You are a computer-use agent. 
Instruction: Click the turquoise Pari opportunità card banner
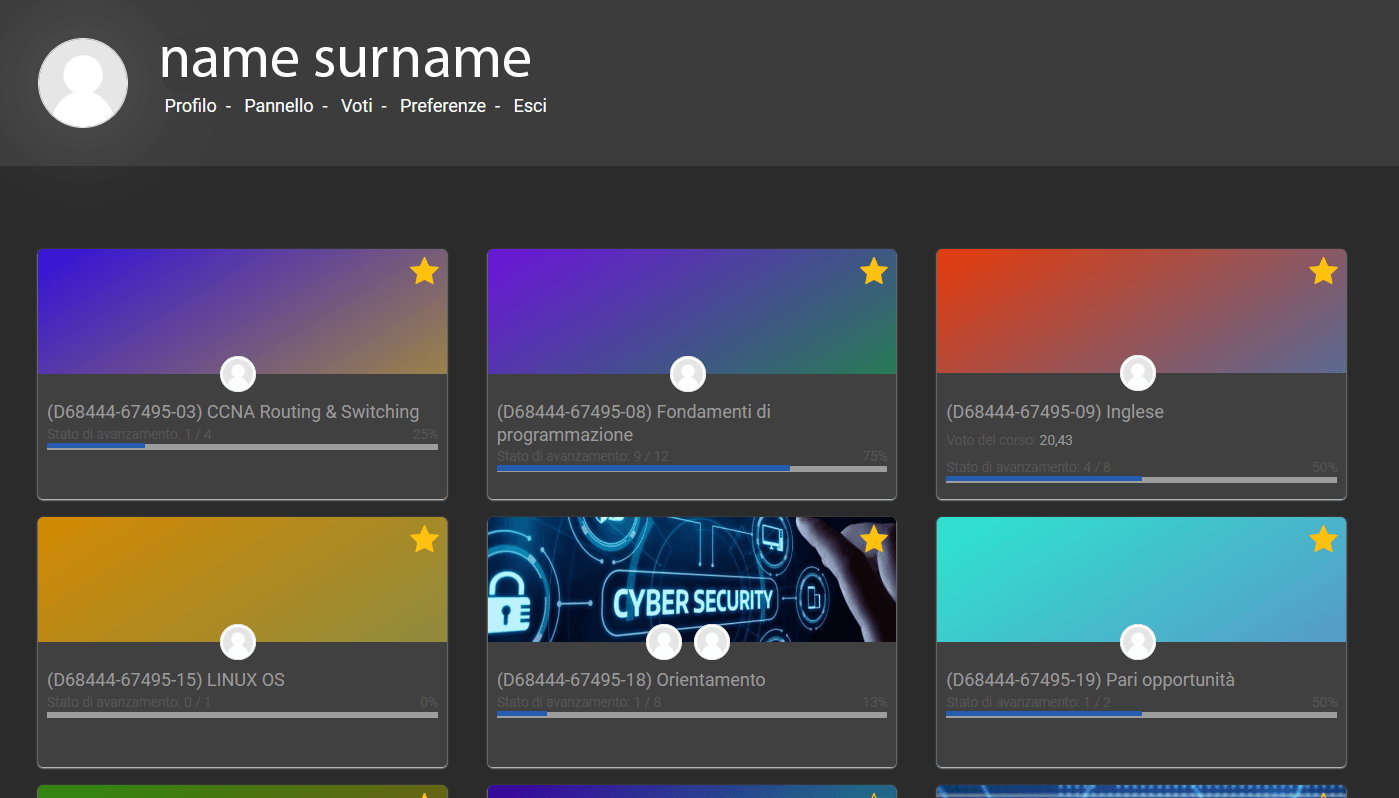coord(1141,579)
